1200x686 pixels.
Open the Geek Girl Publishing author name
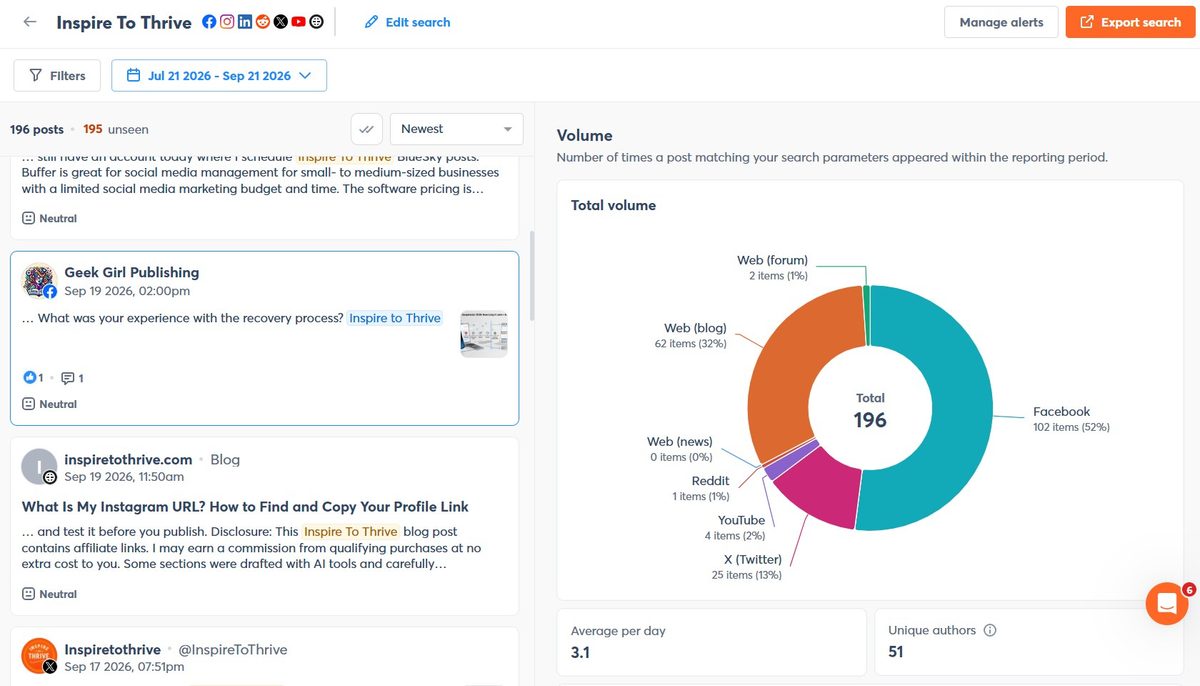[x=132, y=272]
